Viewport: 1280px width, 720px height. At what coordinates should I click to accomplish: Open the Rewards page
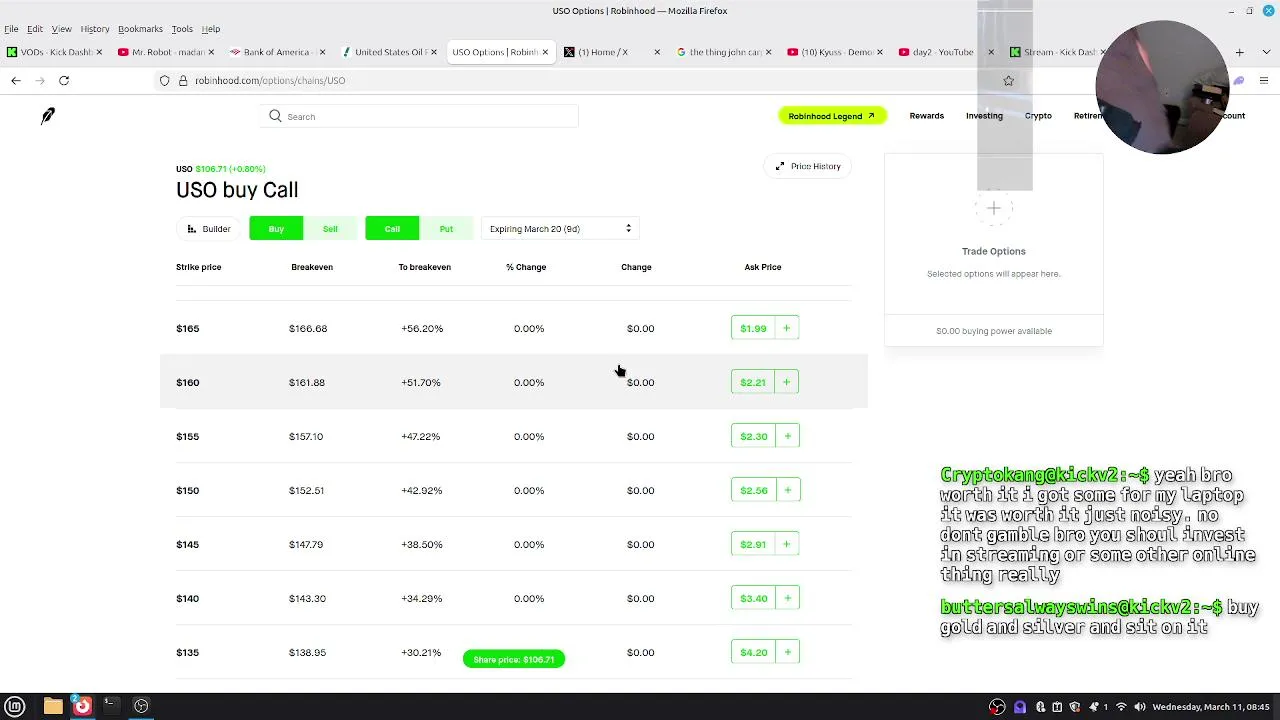coord(926,116)
